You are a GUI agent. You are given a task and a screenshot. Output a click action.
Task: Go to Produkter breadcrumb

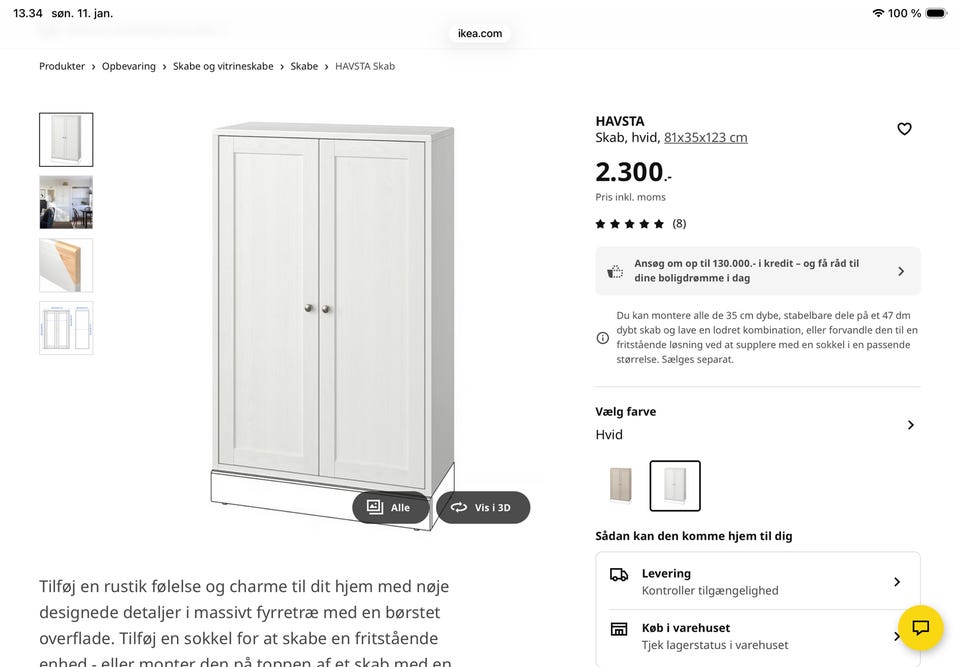click(62, 66)
